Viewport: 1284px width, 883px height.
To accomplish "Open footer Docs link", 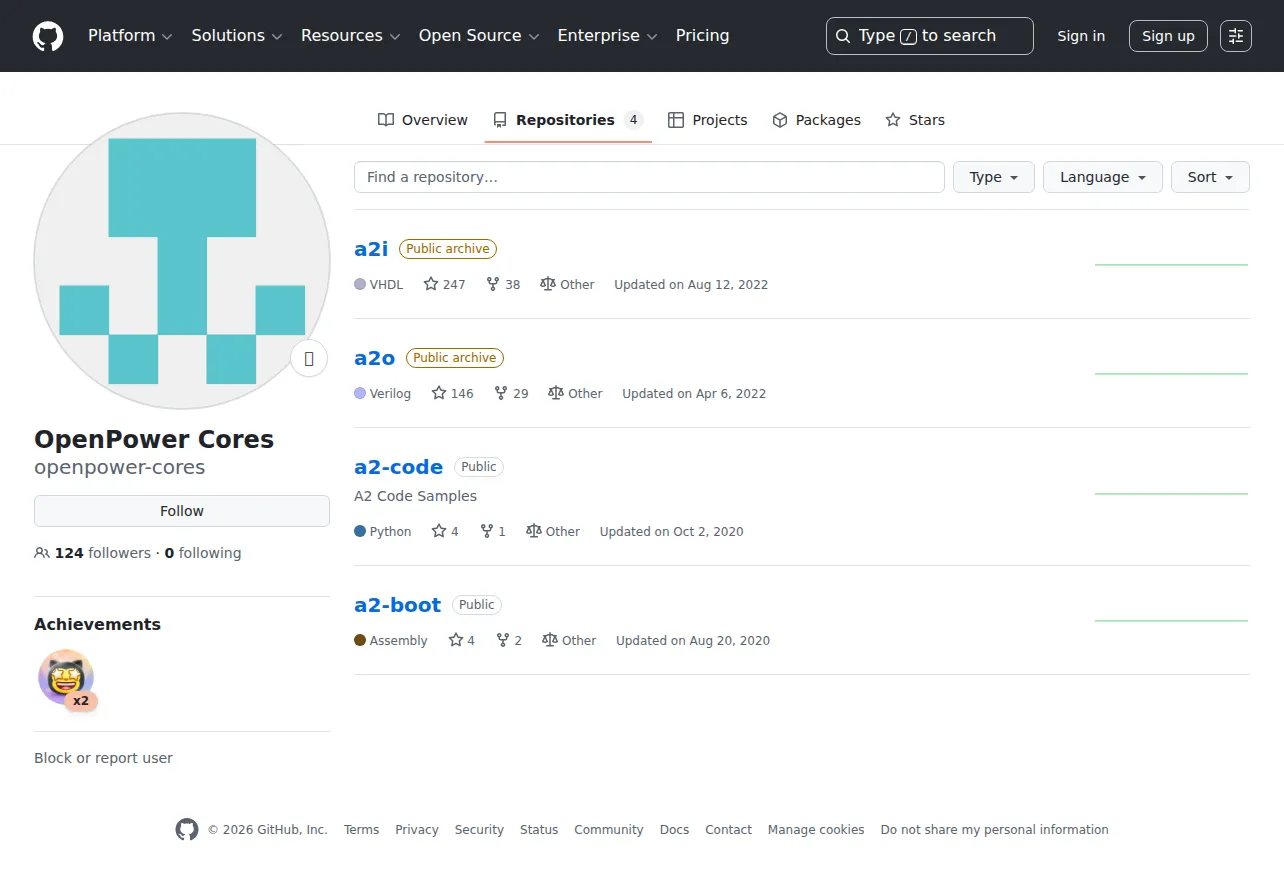I will point(674,830).
